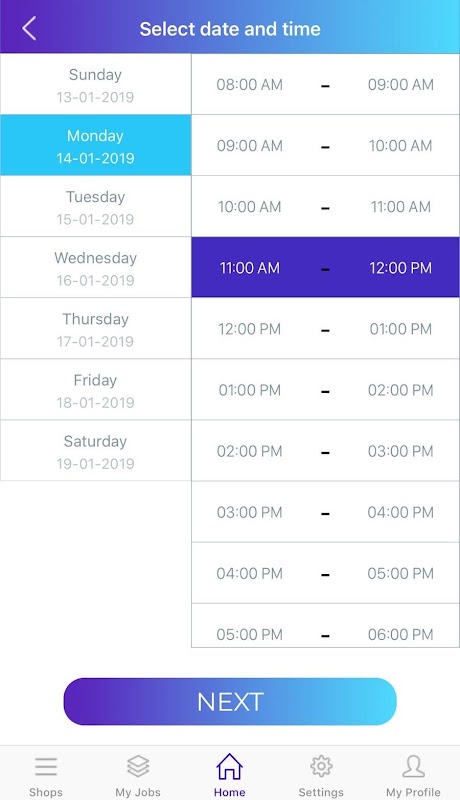Go to the Home house icon
The width and height of the screenshot is (460, 800).
(229, 766)
